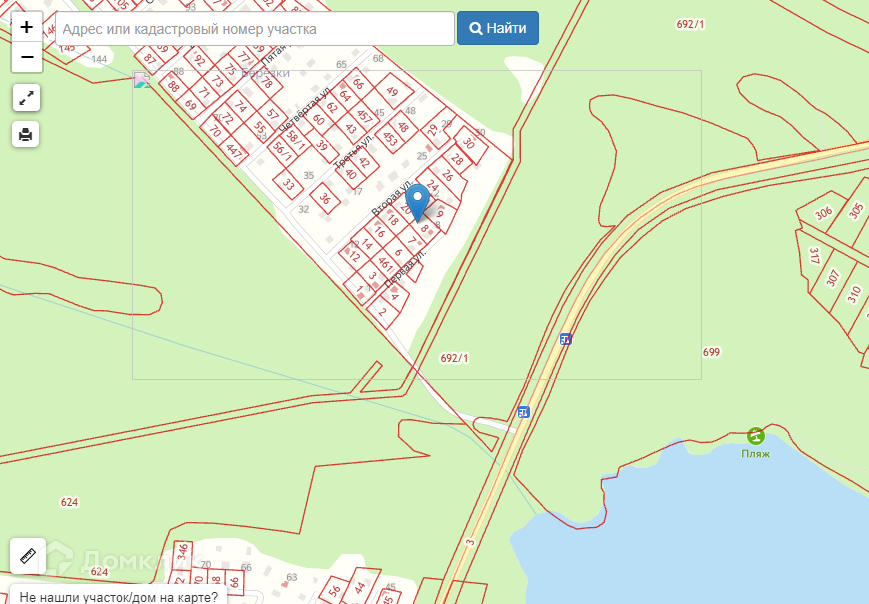This screenshot has height=604, width=869.
Task: Click the broken image icon near plot 88
Action: [x=142, y=80]
